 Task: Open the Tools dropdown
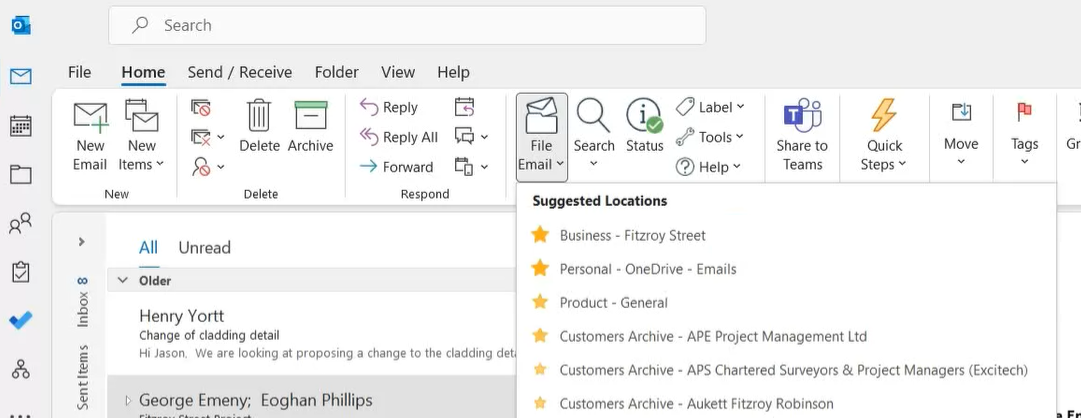[710, 137]
